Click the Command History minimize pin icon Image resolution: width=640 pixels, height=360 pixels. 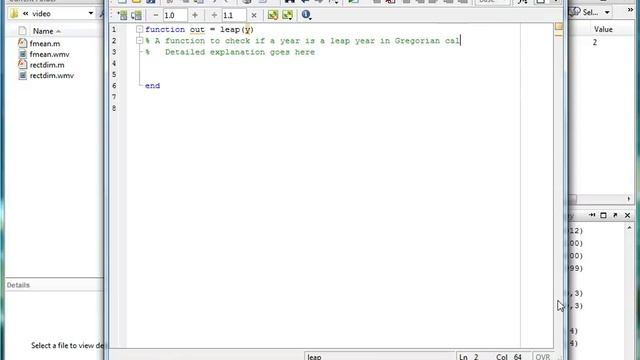592,215
